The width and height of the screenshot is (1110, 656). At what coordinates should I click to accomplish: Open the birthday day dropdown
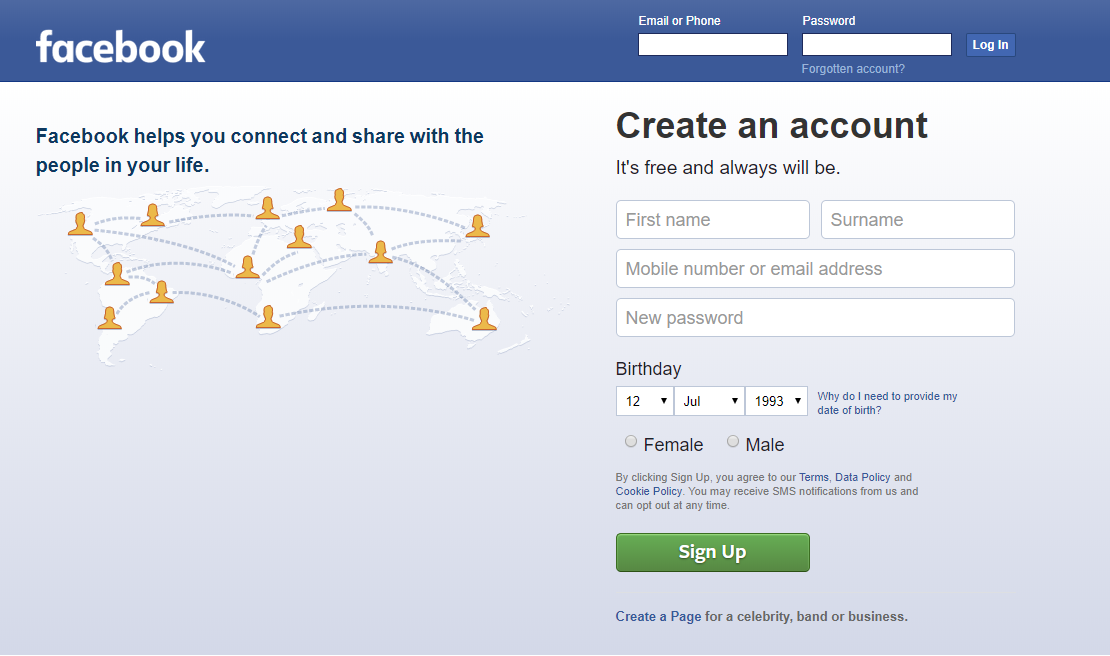pos(644,401)
